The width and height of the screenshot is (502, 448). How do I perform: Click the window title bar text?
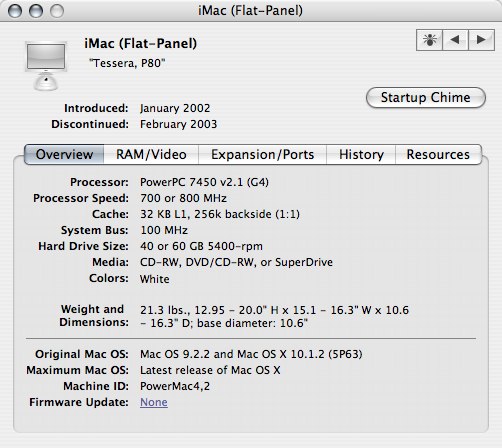[x=250, y=11]
